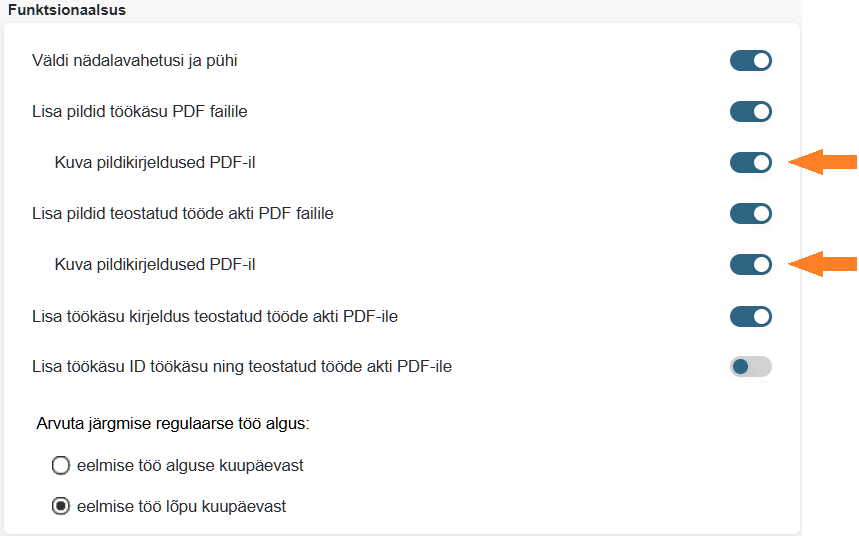
Task: Click the 'Lisa töökäsu ID töökäsu' label text
Action: pyautogui.click(x=242, y=367)
